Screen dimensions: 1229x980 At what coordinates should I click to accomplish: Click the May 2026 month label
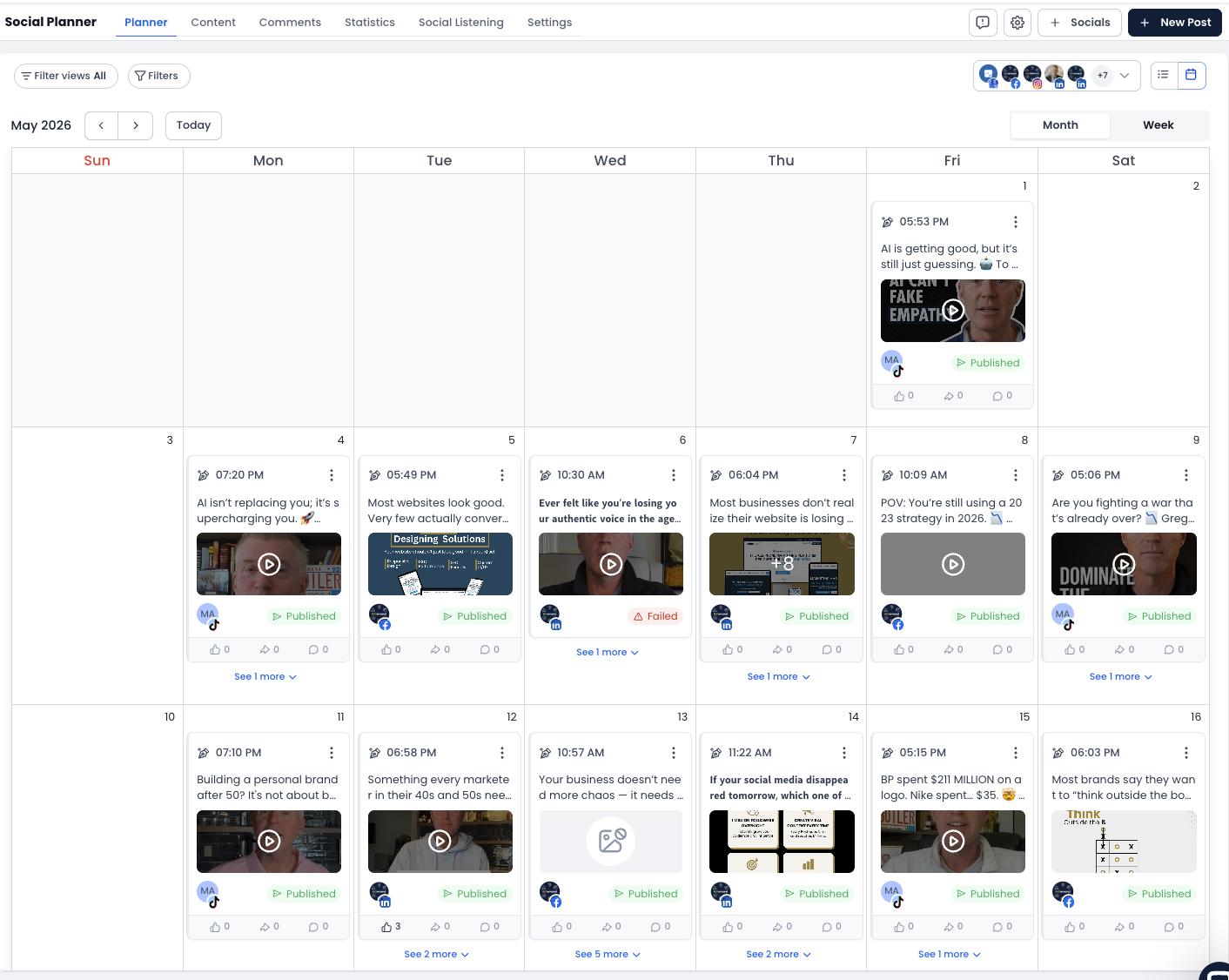[41, 125]
